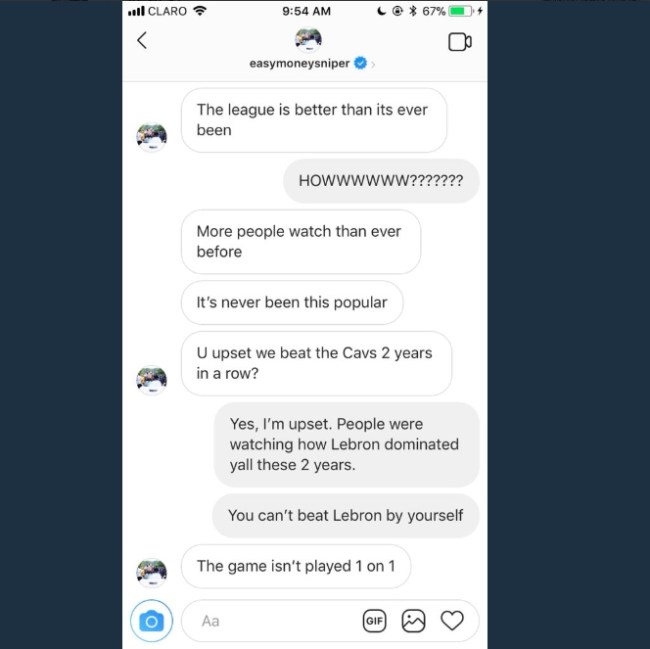Select the "HOWWWWWW???????" message bubble
650x649 pixels.
[381, 181]
